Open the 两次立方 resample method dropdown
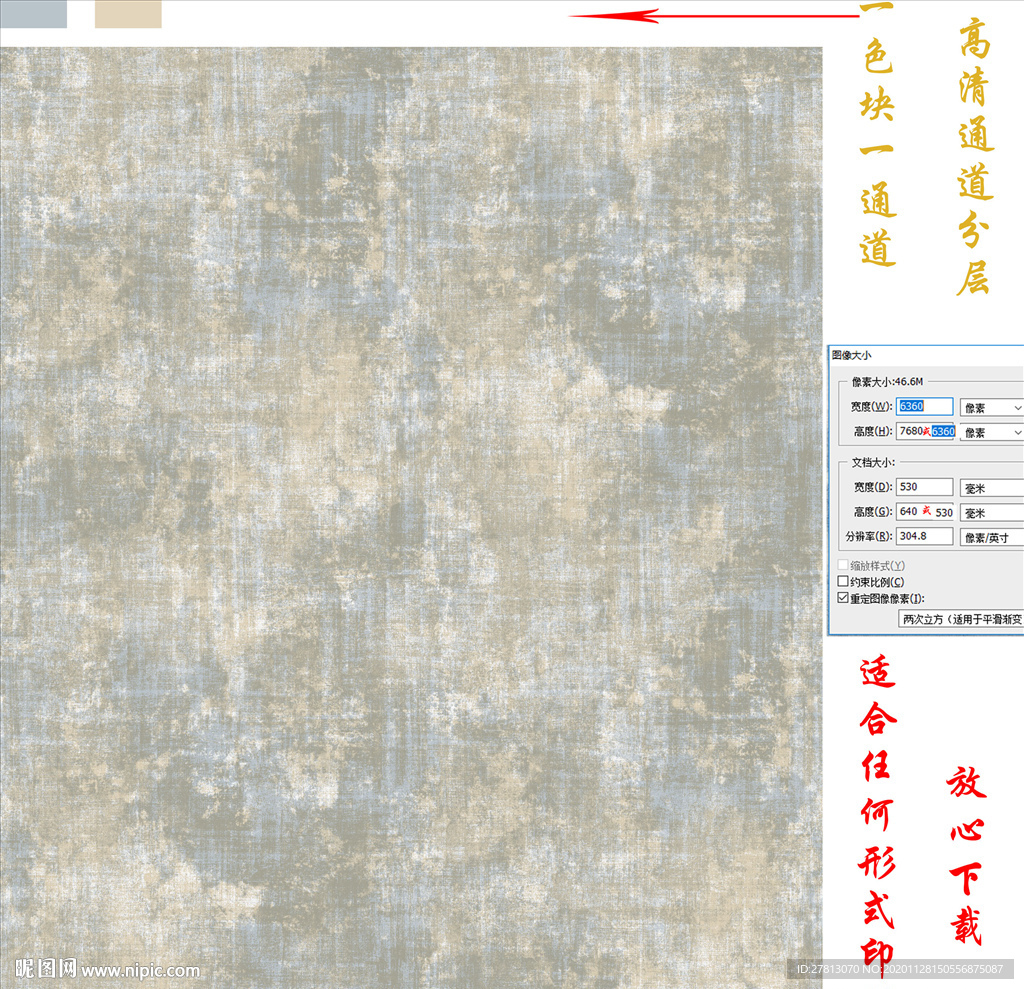1024x989 pixels. coord(961,619)
